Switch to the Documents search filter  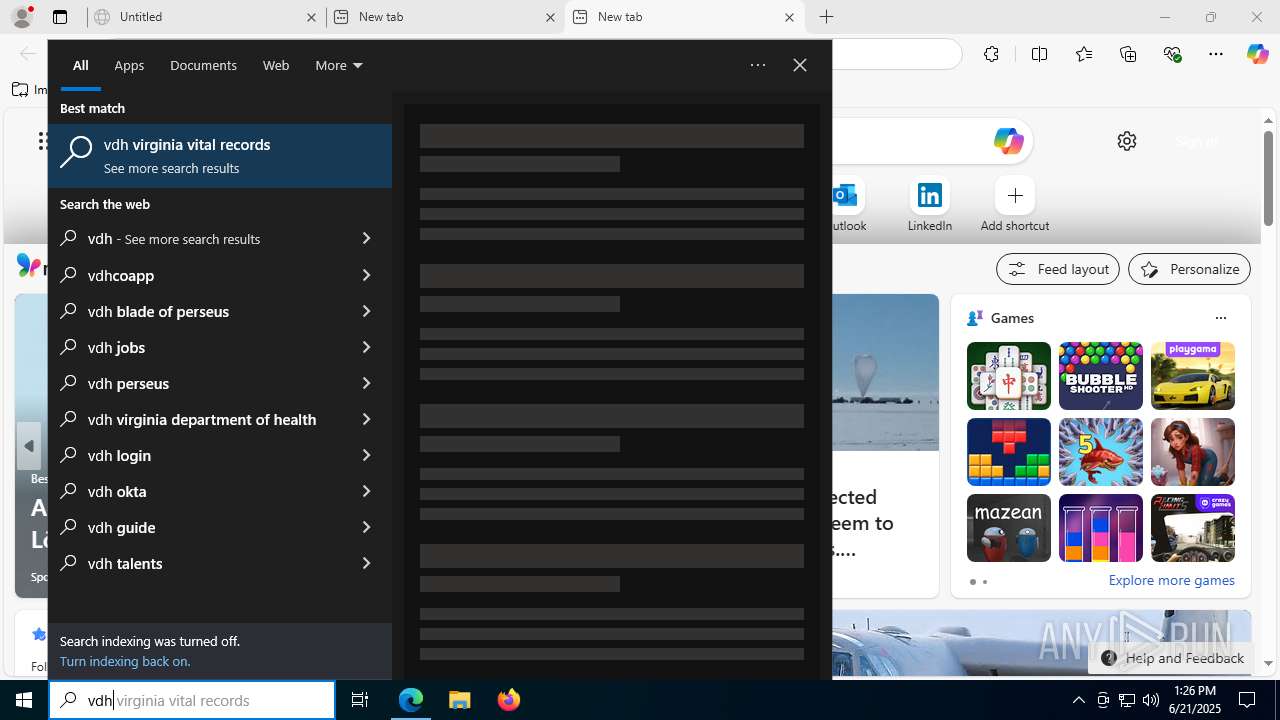[x=203, y=65]
